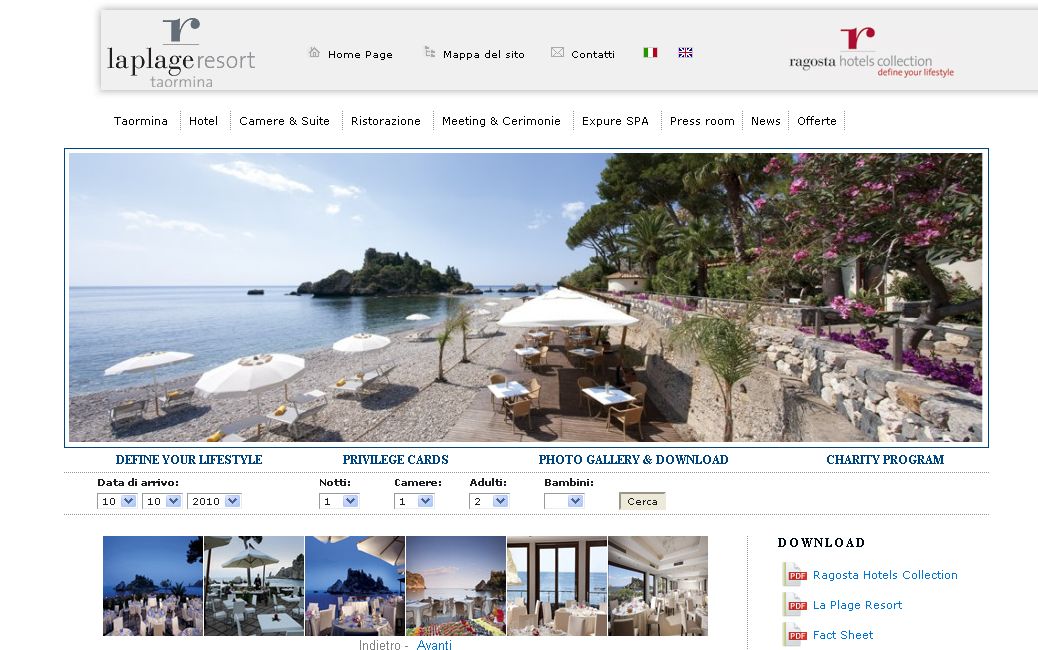Click the Contatti envelope icon

tap(556, 51)
